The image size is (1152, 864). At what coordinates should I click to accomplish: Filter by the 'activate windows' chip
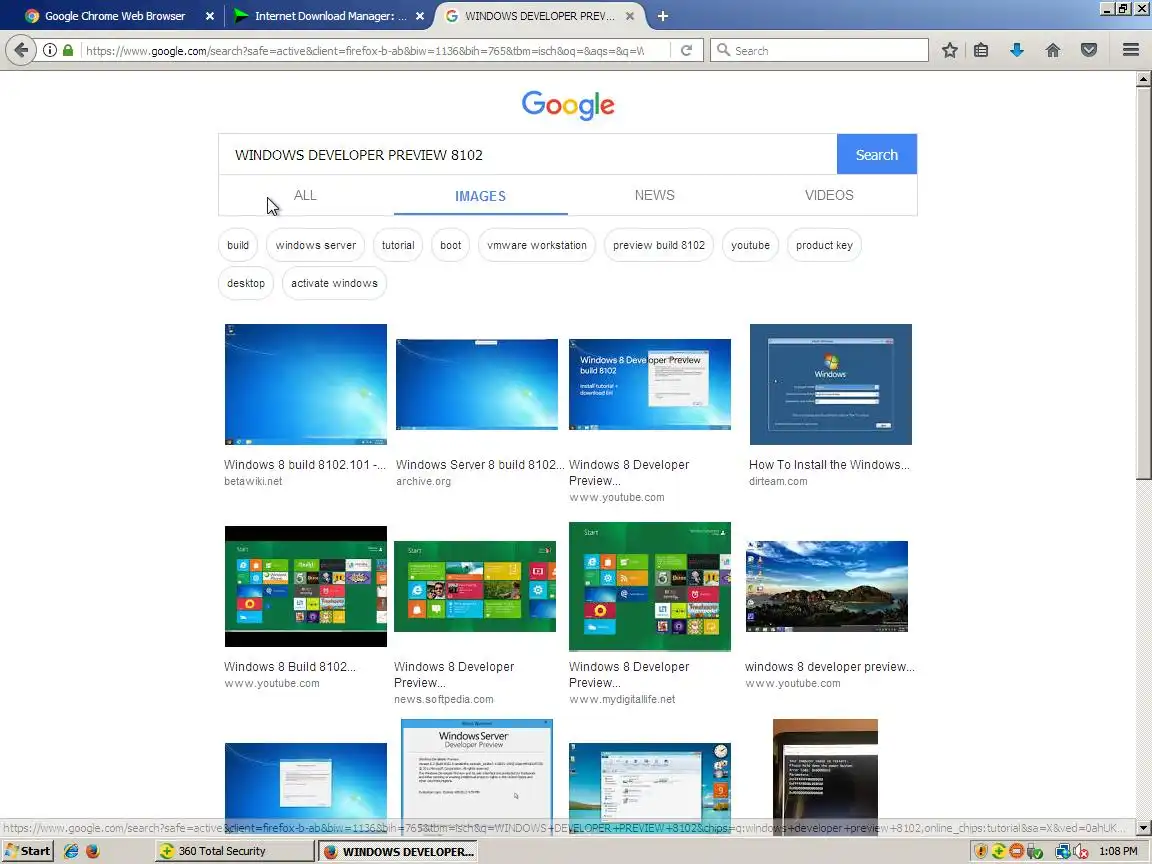334,284
